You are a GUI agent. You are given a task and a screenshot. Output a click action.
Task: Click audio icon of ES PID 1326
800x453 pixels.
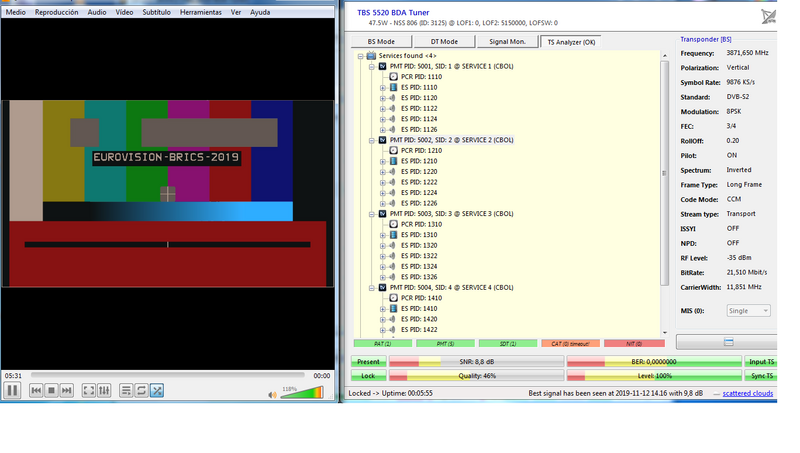point(393,277)
